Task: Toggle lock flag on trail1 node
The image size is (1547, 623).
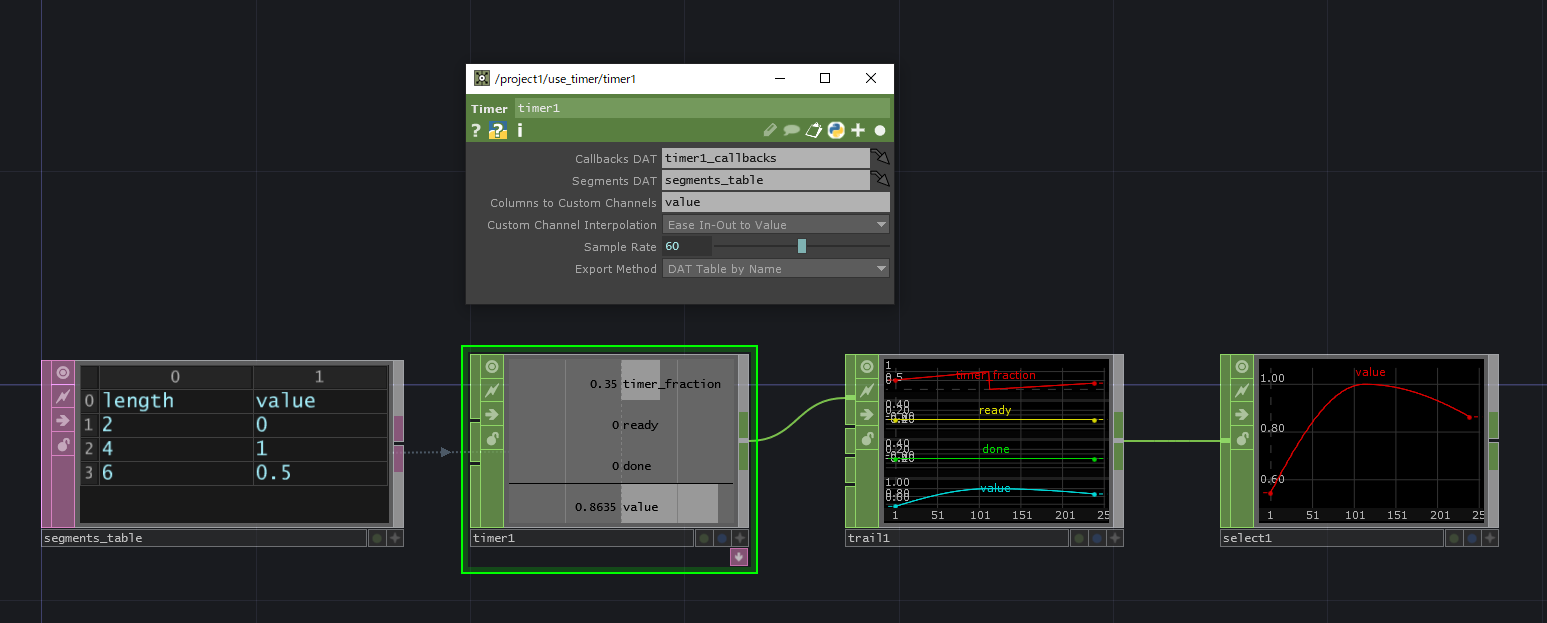Action: (867, 439)
